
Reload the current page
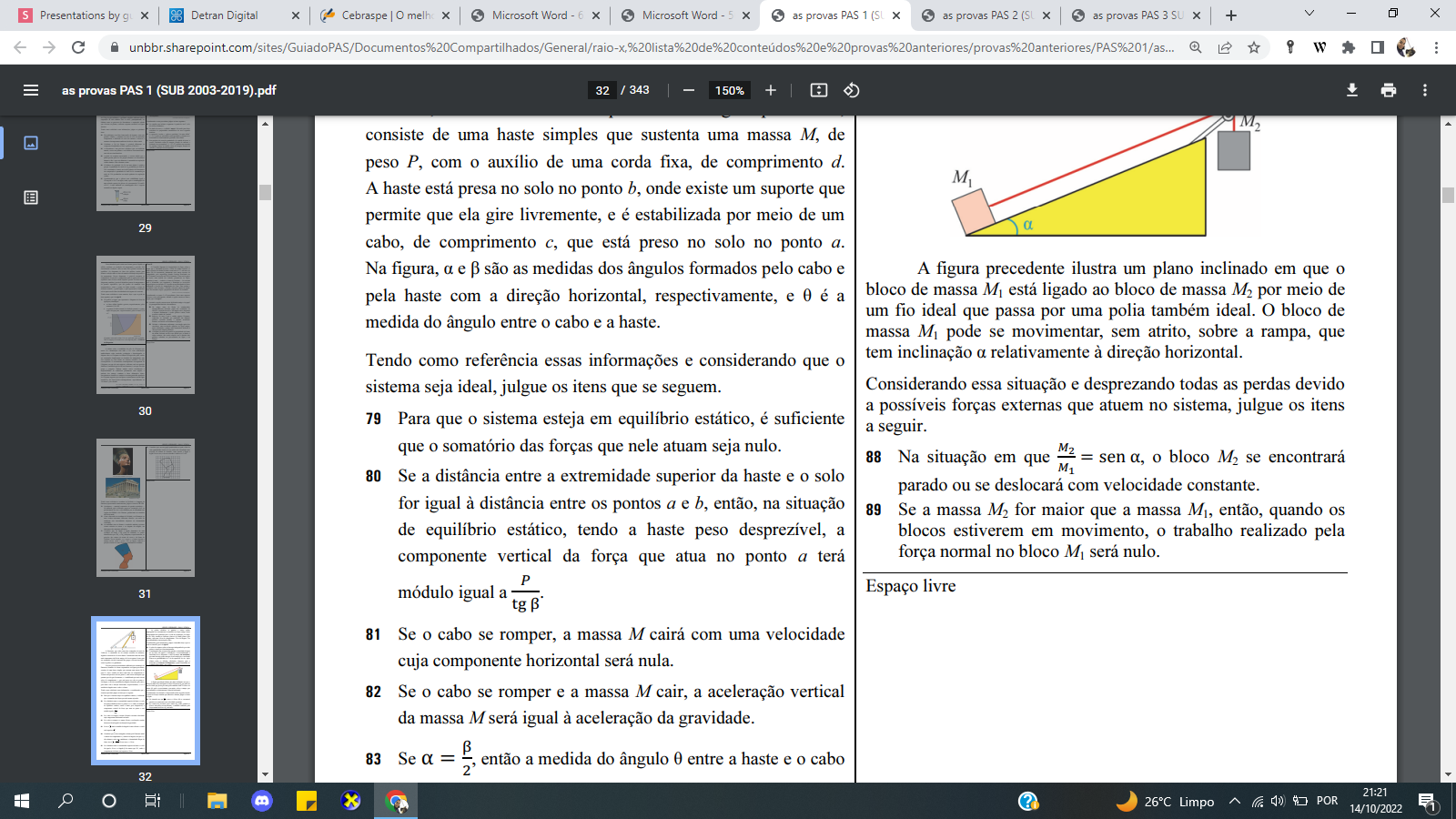(78, 47)
